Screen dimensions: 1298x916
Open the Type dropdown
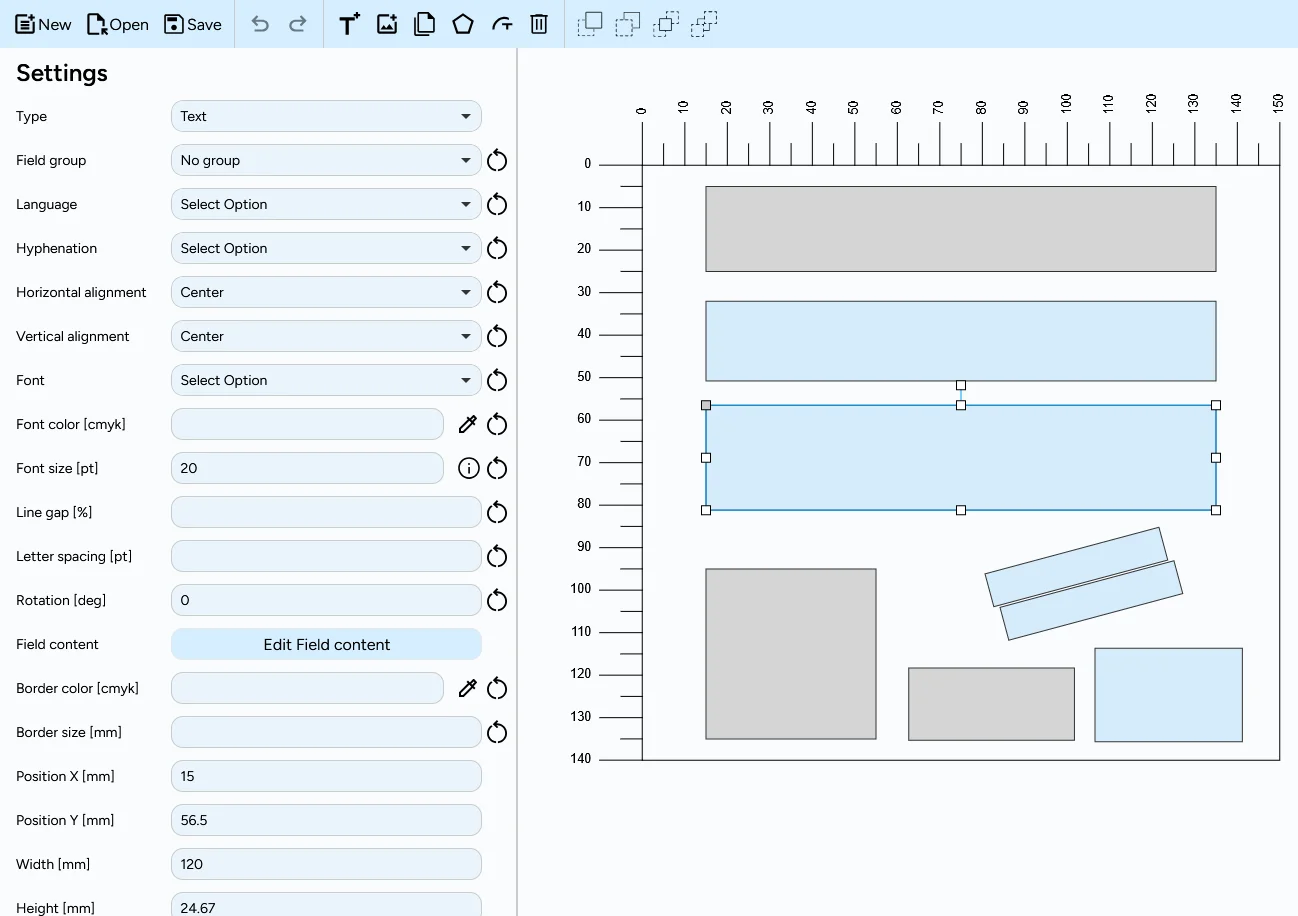(326, 116)
